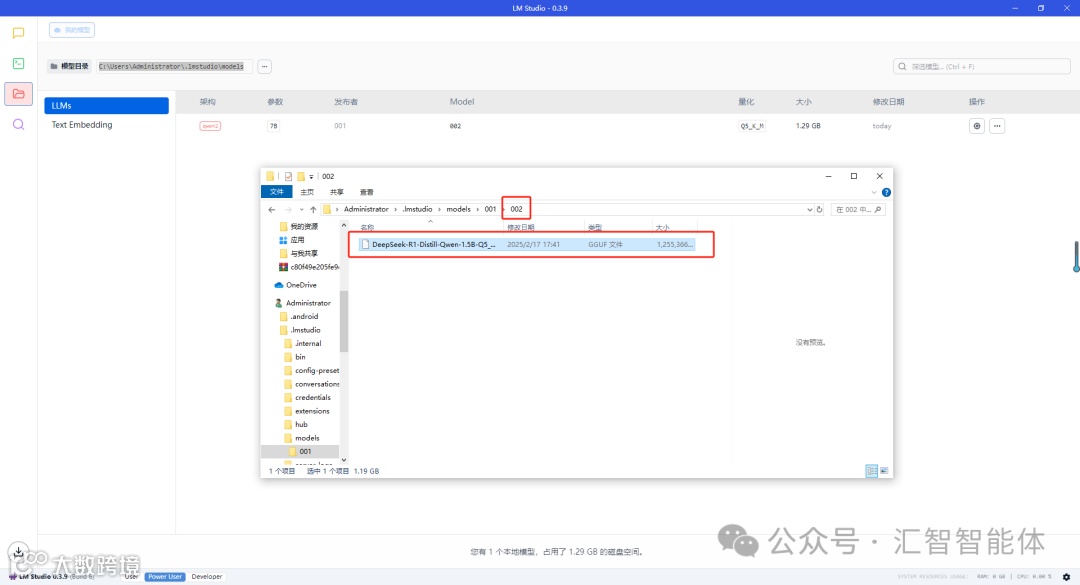Click the Q5_K_M quantization badge
The width and height of the screenshot is (1080, 585).
pyautogui.click(x=752, y=126)
